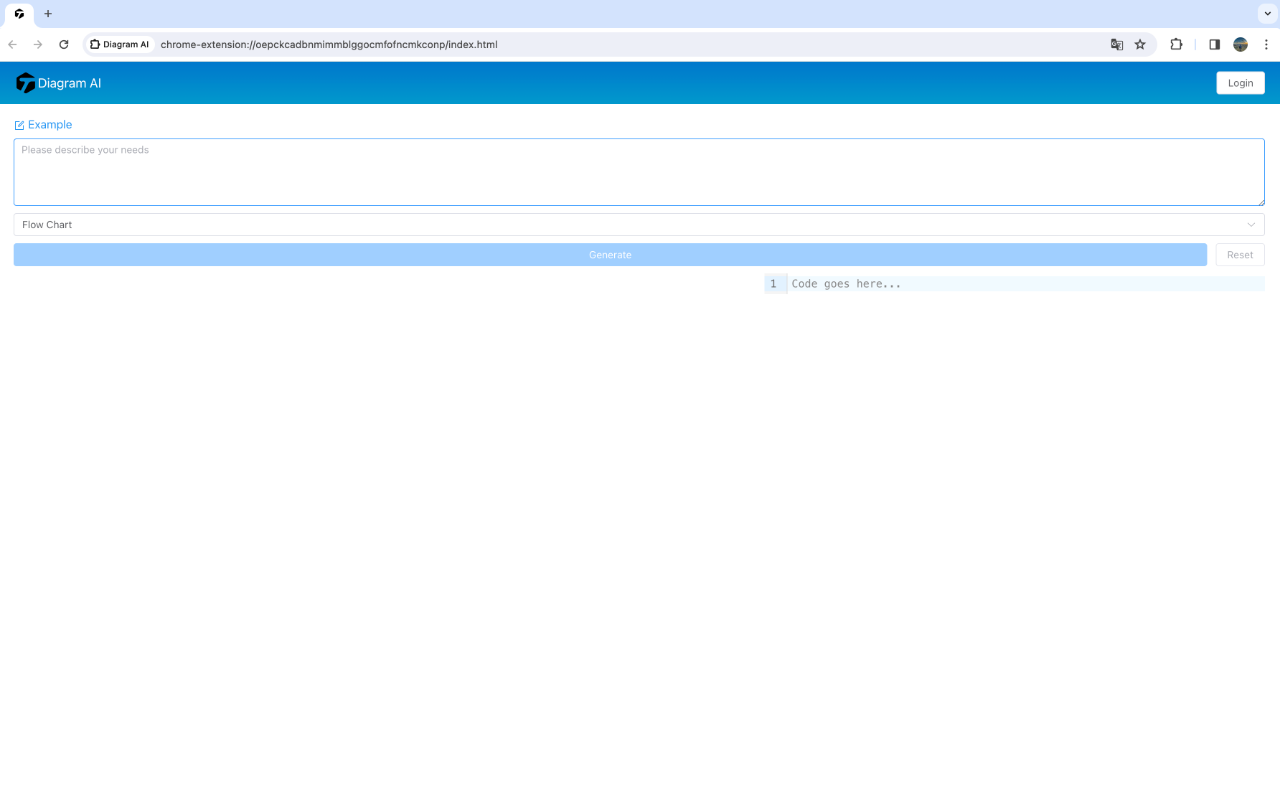
Task: Open the Chrome profile avatar
Action: [1240, 44]
